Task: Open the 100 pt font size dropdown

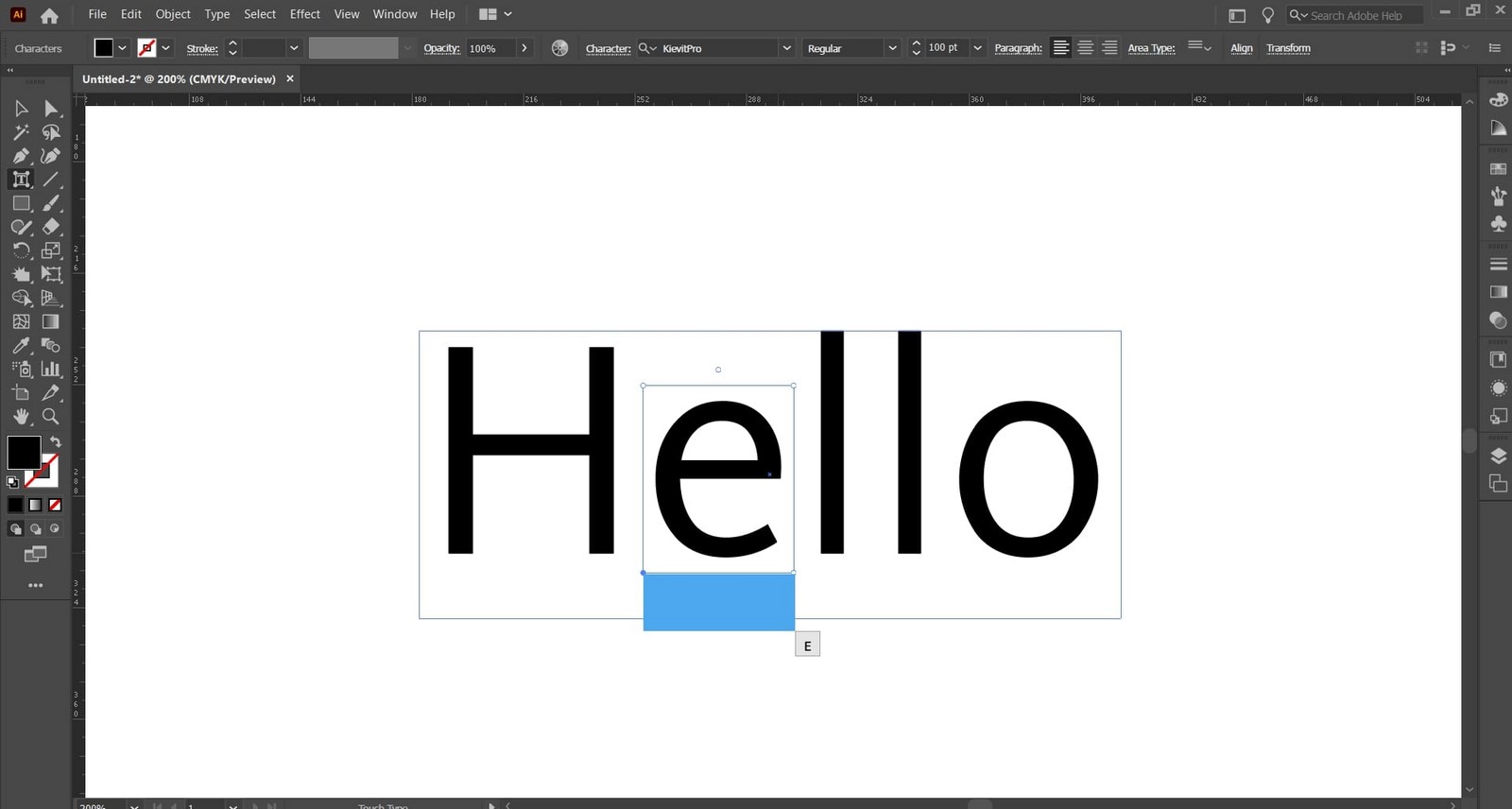Action: 977,48
